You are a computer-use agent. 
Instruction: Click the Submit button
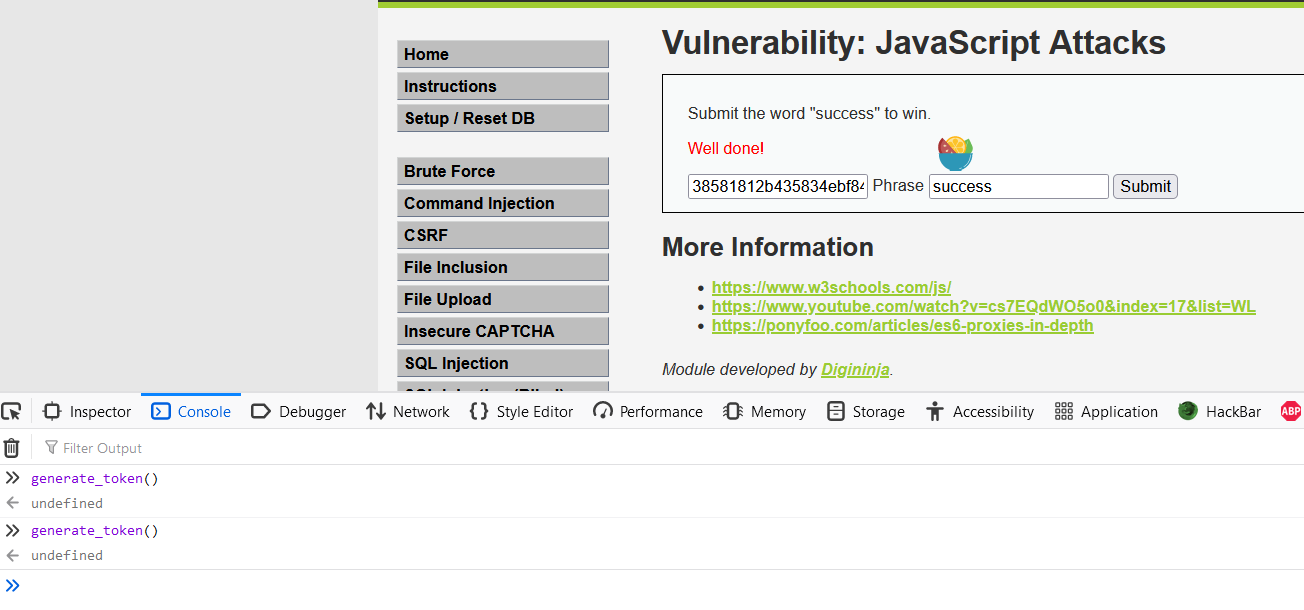click(x=1145, y=186)
